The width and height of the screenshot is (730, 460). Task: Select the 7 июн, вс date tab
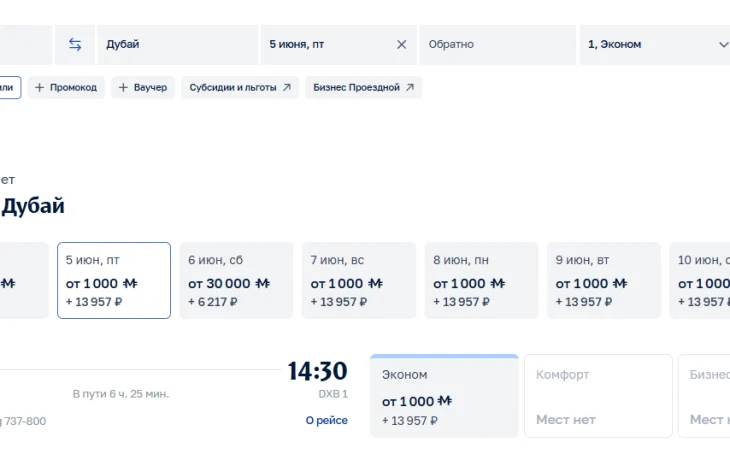359,280
